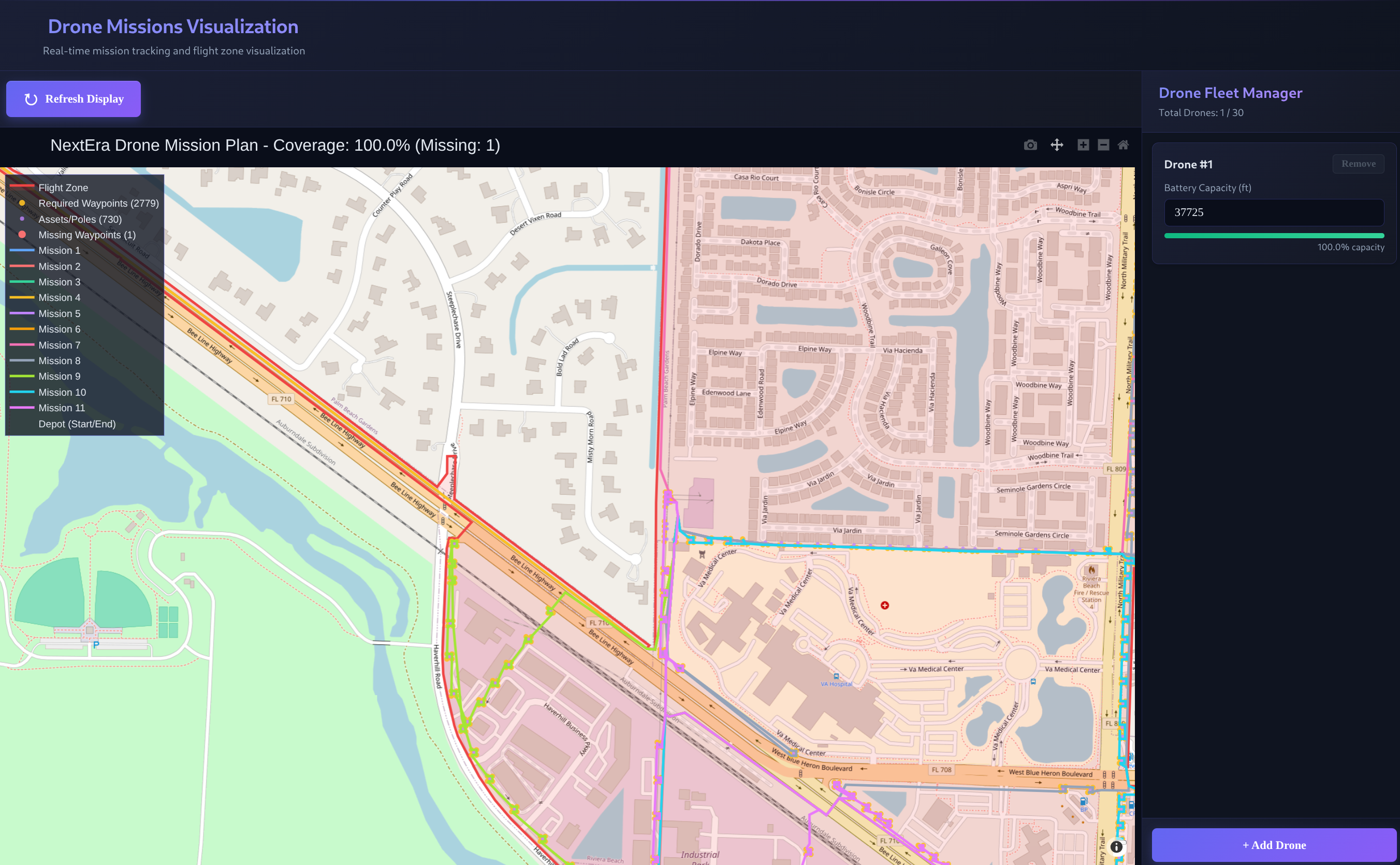The height and width of the screenshot is (865, 1400).
Task: Click the Zoom out minus icon
Action: click(x=1104, y=146)
